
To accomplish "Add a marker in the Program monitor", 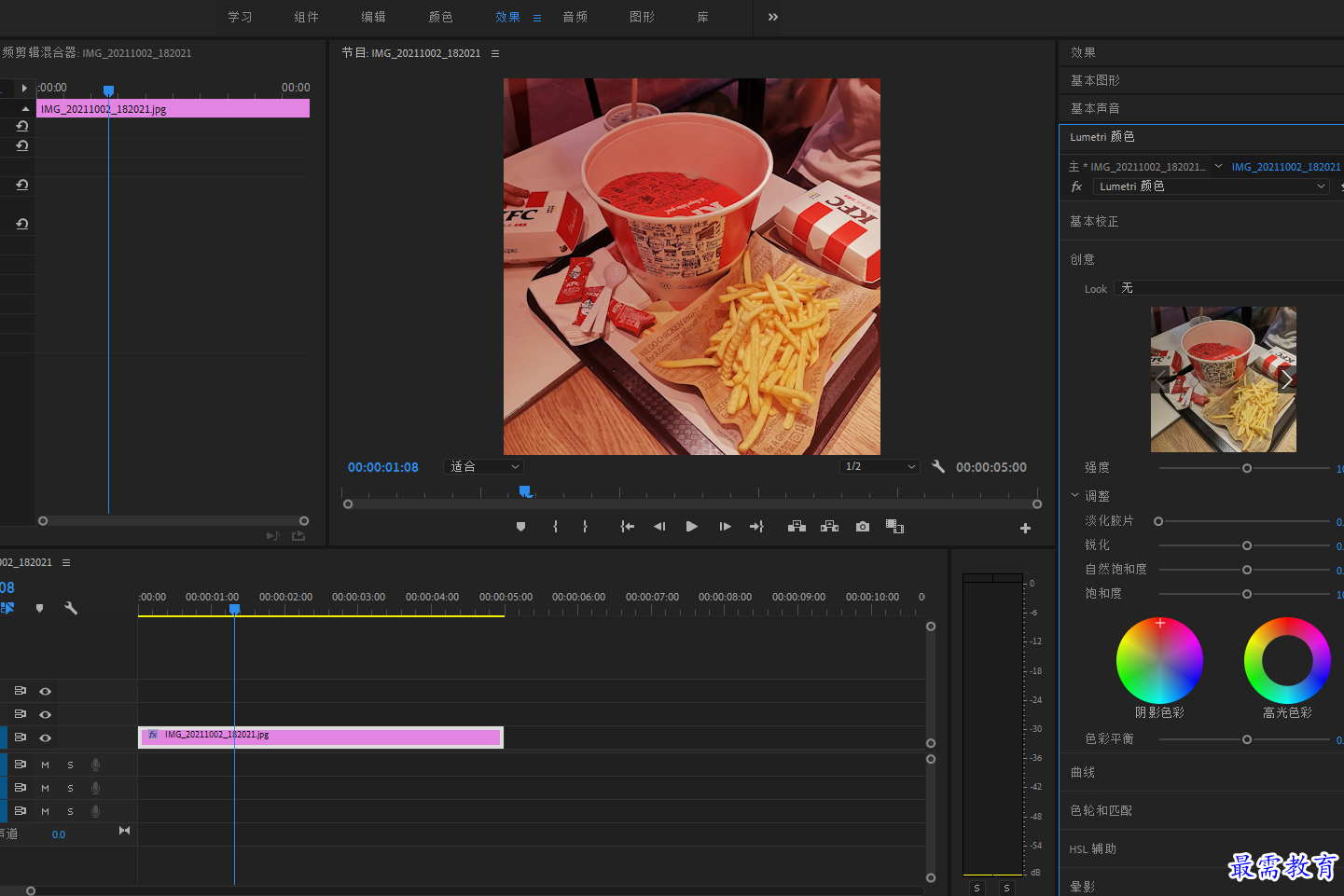I will [x=520, y=527].
